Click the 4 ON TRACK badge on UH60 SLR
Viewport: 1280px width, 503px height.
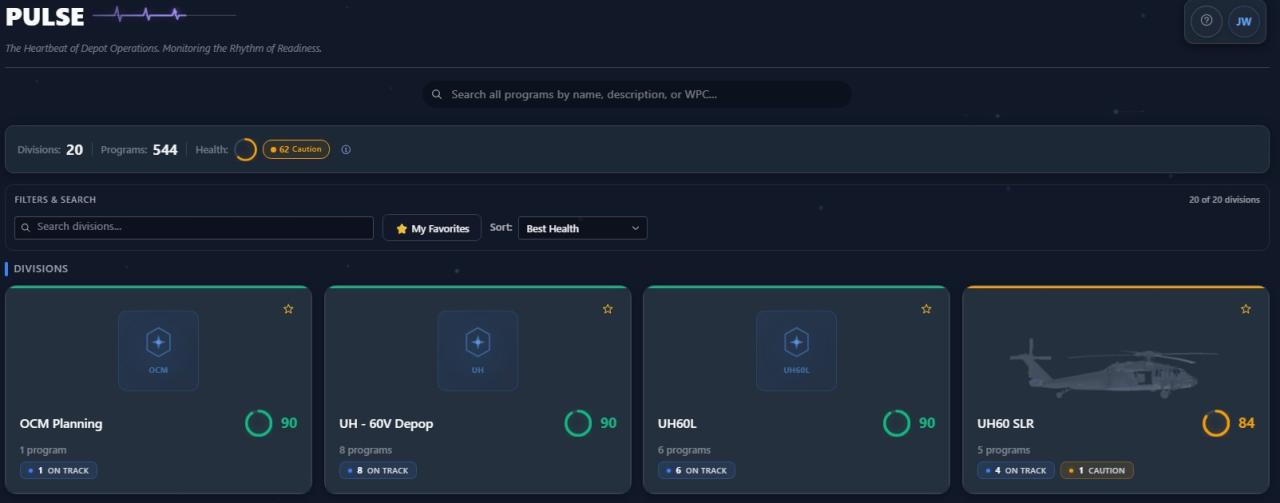(x=1015, y=470)
